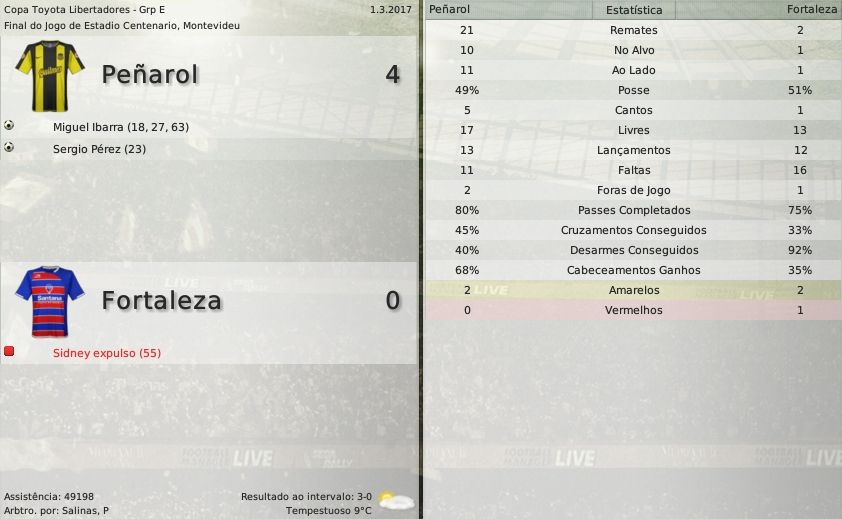
Task: Click the red card icon beside Sidney
Action: click(x=9, y=352)
